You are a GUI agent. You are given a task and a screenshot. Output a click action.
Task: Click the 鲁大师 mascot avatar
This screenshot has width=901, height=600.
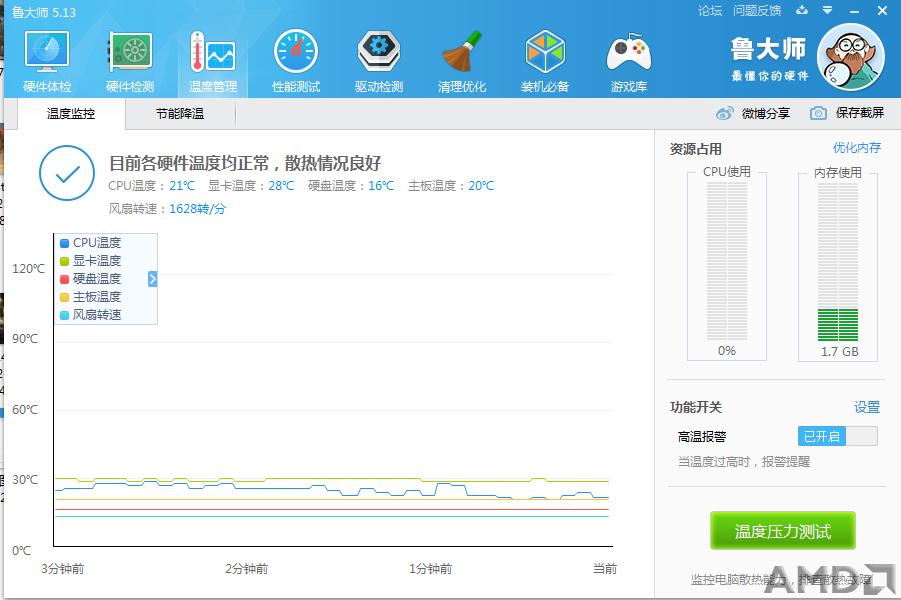pos(851,56)
